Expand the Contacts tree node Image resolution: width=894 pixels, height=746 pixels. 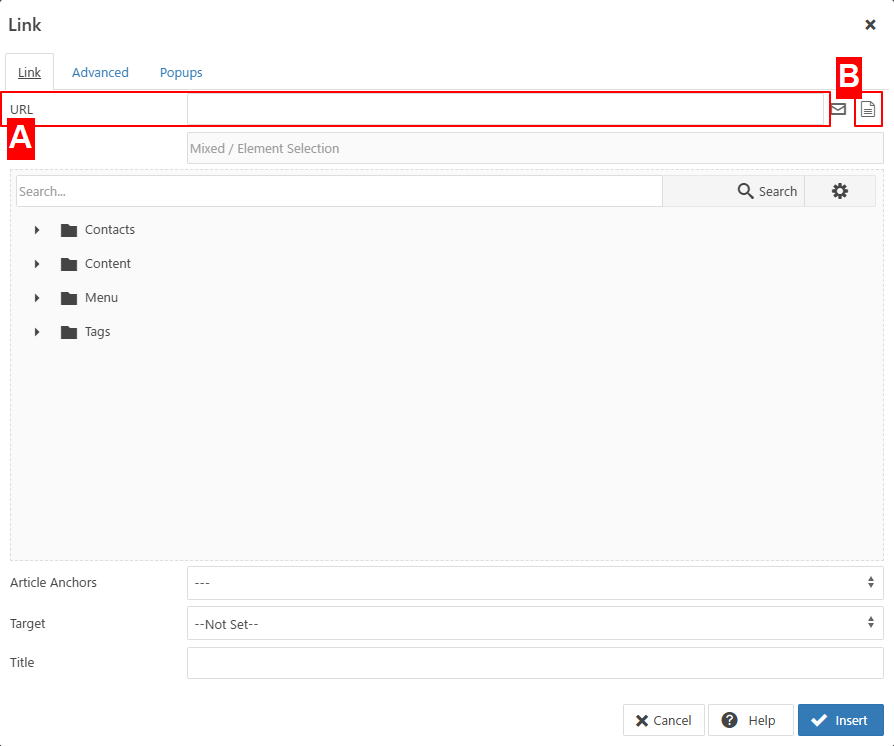[x=37, y=230]
